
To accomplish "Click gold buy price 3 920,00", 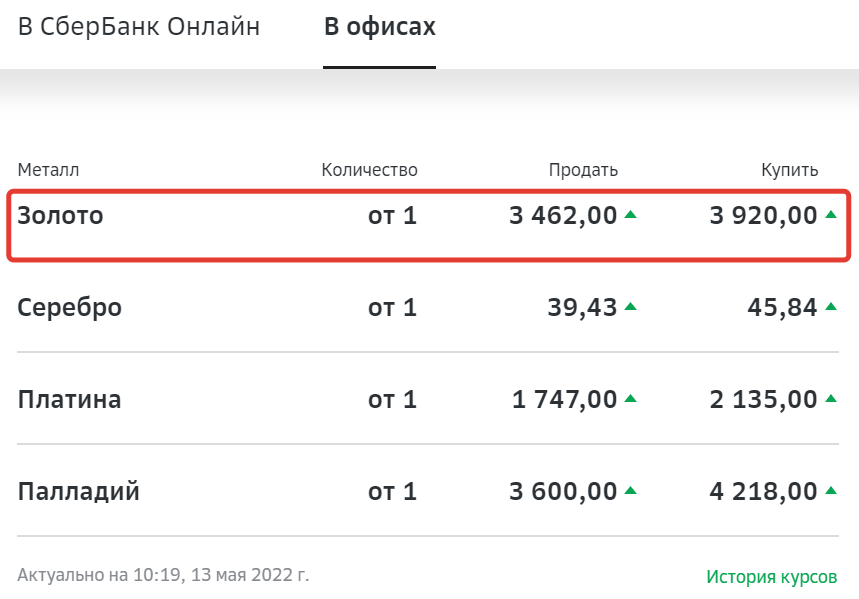I will (x=763, y=215).
